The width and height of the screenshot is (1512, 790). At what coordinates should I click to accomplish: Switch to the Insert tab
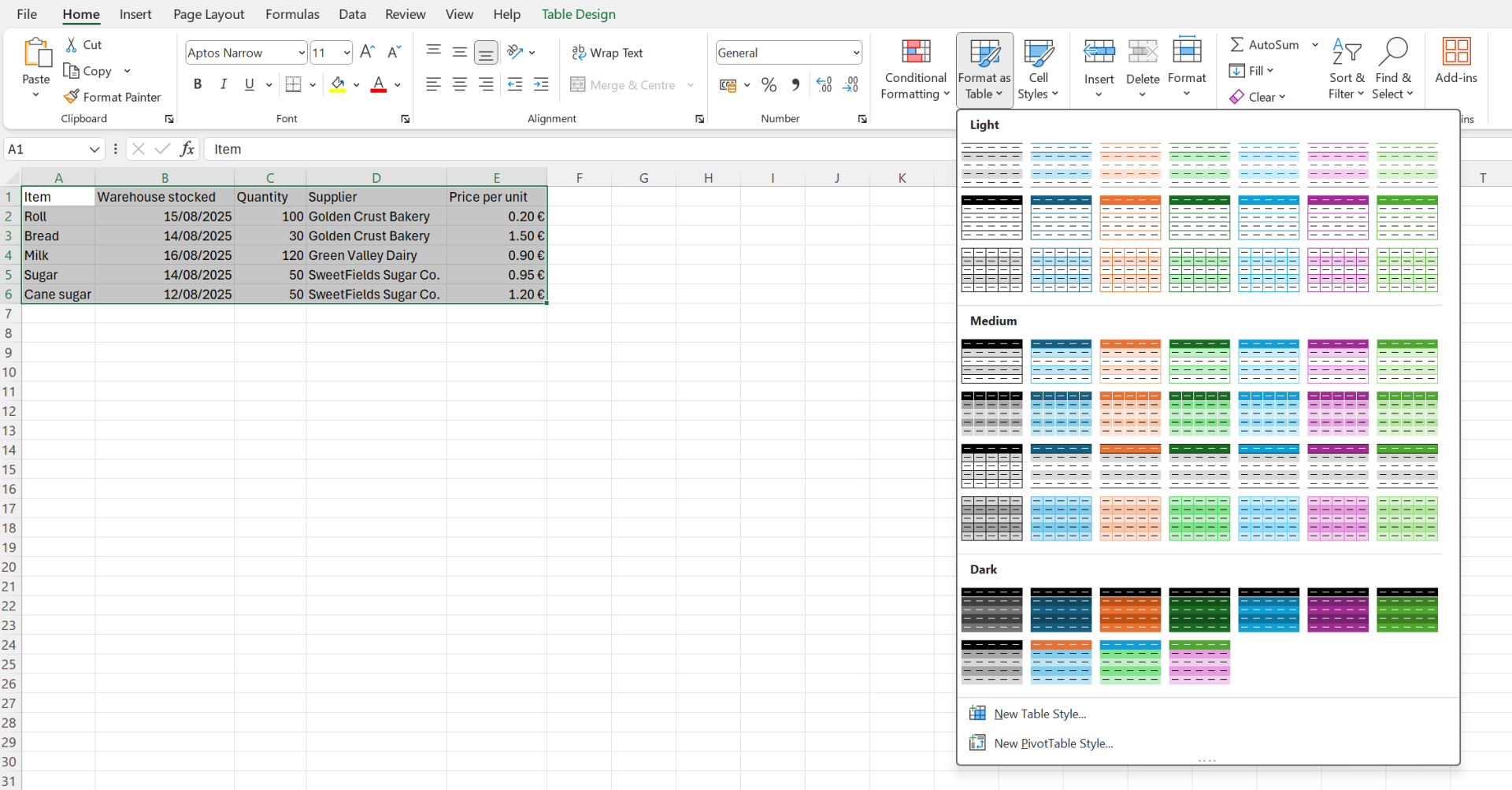pyautogui.click(x=135, y=14)
